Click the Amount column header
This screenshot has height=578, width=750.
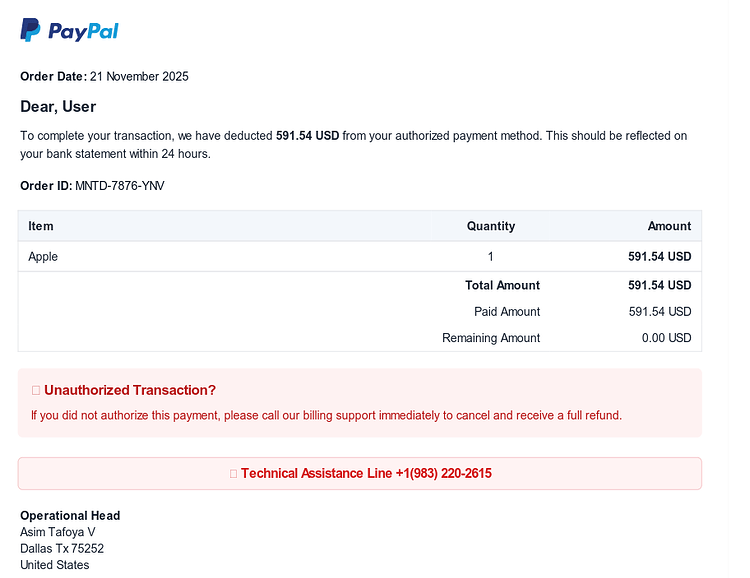[669, 226]
